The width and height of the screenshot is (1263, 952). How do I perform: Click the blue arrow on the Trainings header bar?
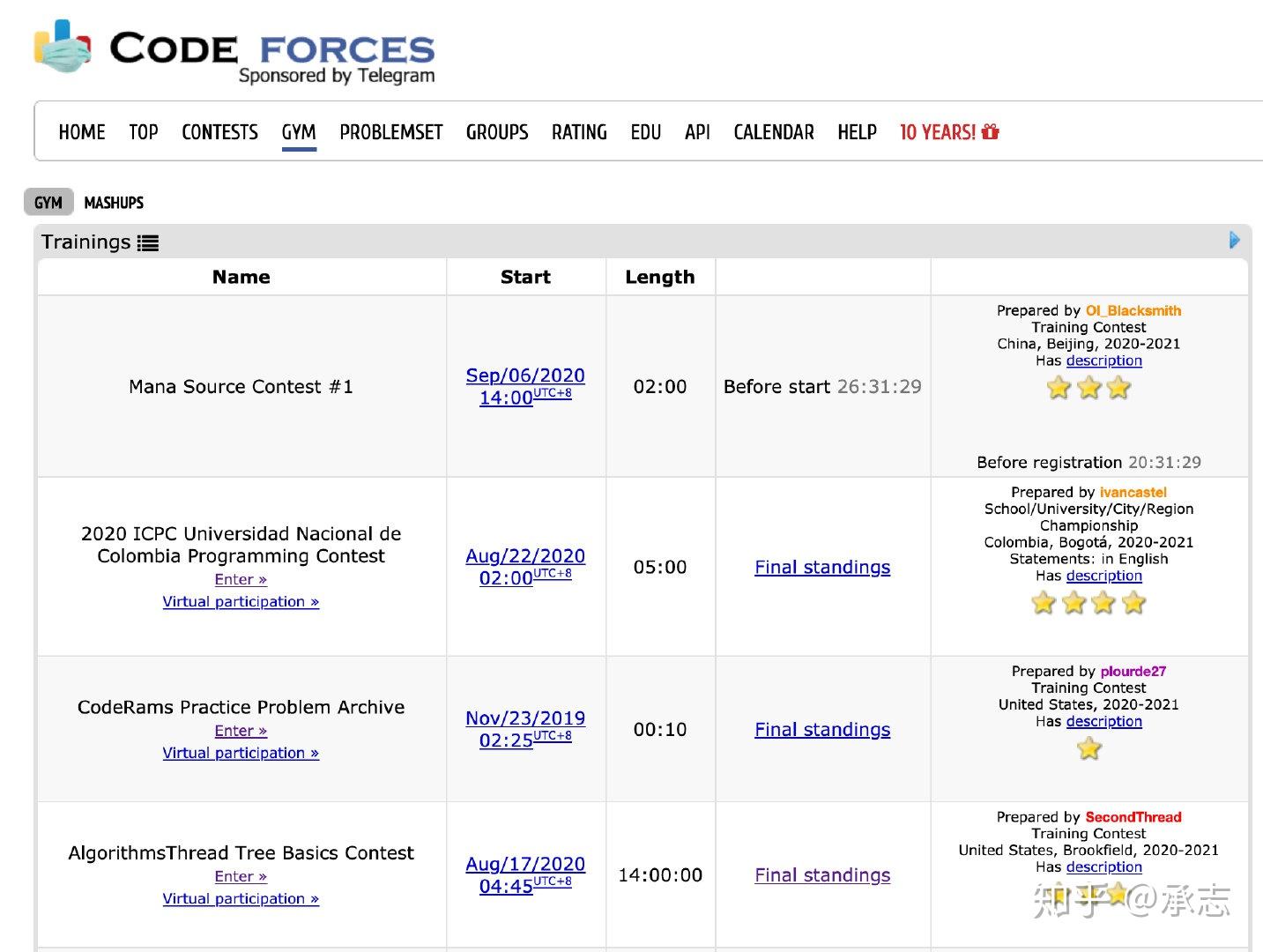tap(1235, 240)
